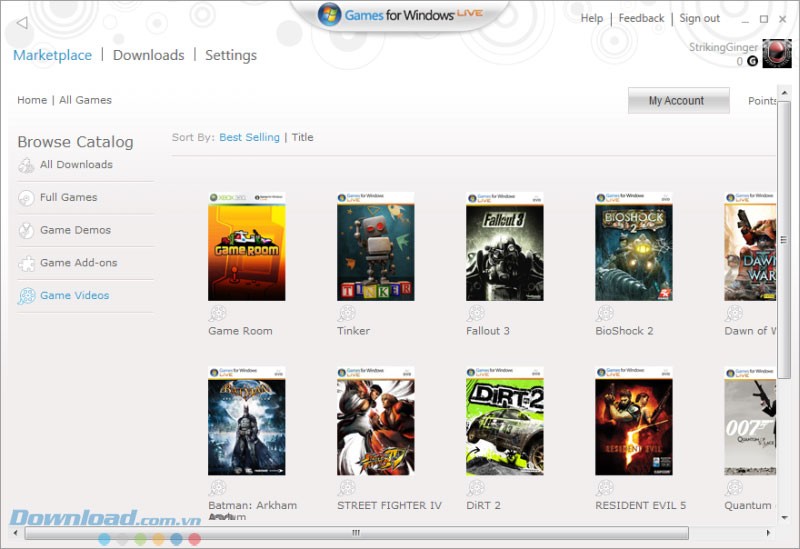Screen dimensions: 800x549
Task: Click the Game Room title text
Action: tap(240, 331)
